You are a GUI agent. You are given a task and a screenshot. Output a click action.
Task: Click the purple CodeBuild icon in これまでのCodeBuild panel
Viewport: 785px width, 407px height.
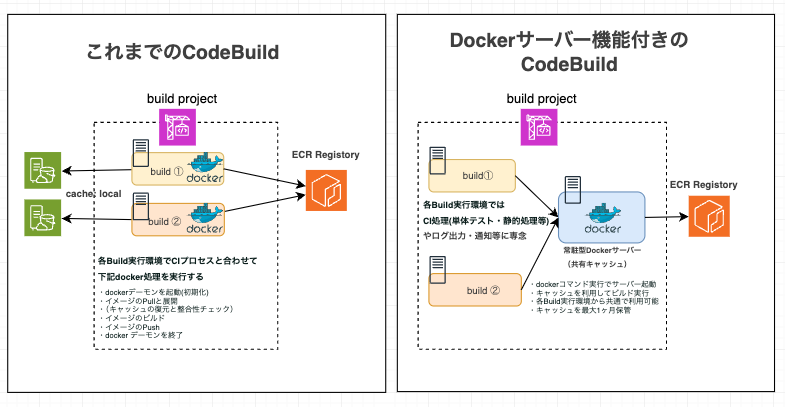(x=177, y=127)
